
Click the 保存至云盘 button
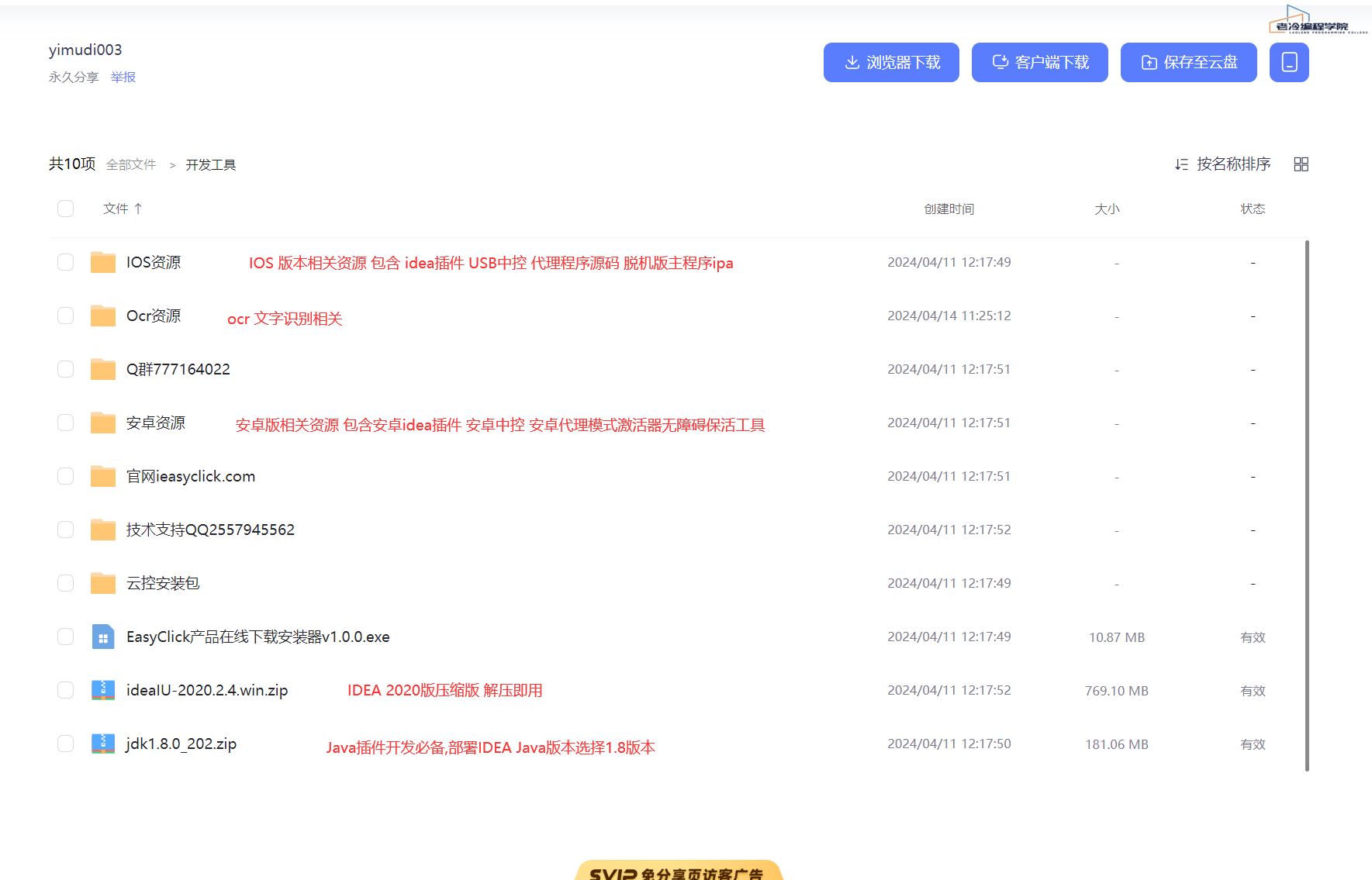[1189, 62]
